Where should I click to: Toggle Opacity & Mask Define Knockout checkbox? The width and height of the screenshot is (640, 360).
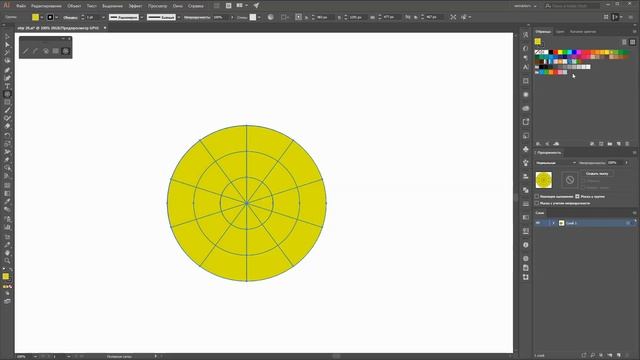click(x=537, y=203)
